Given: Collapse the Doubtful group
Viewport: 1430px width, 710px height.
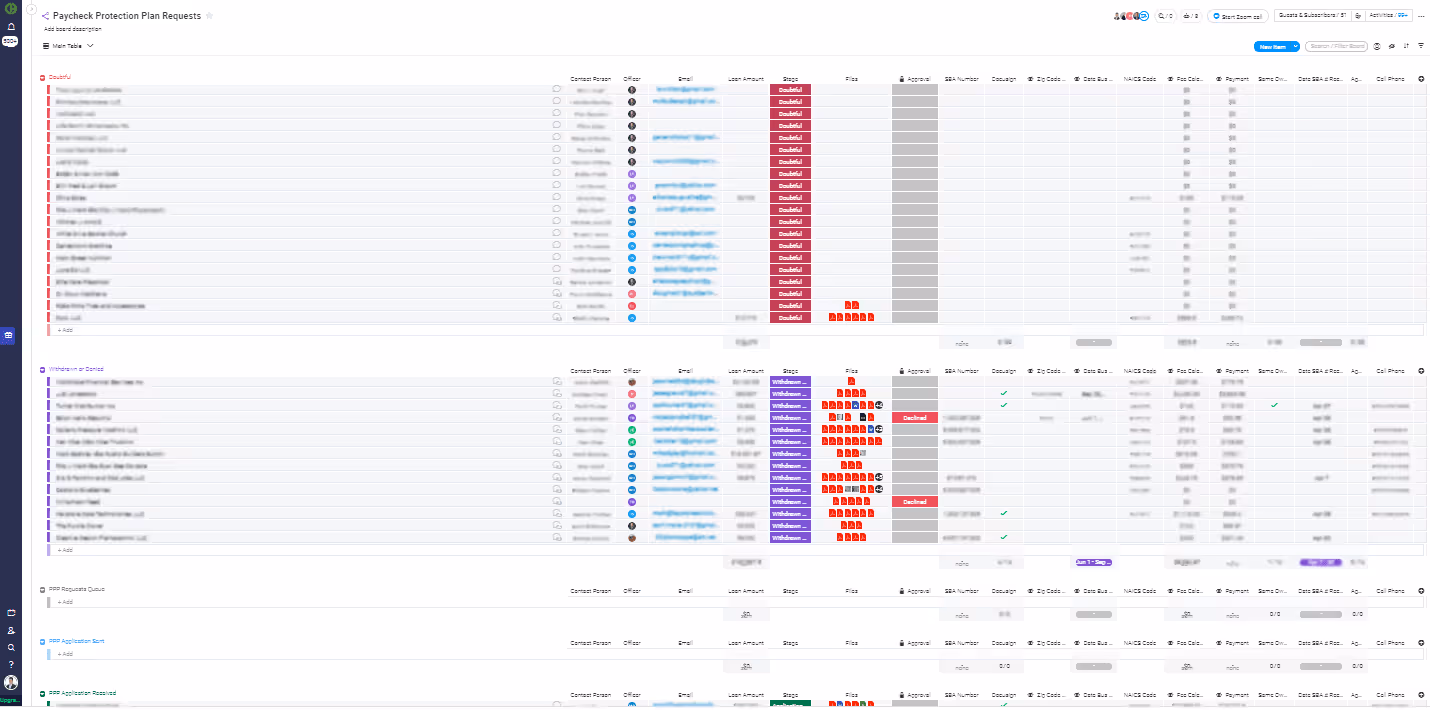Looking at the screenshot, I should click(x=43, y=78).
